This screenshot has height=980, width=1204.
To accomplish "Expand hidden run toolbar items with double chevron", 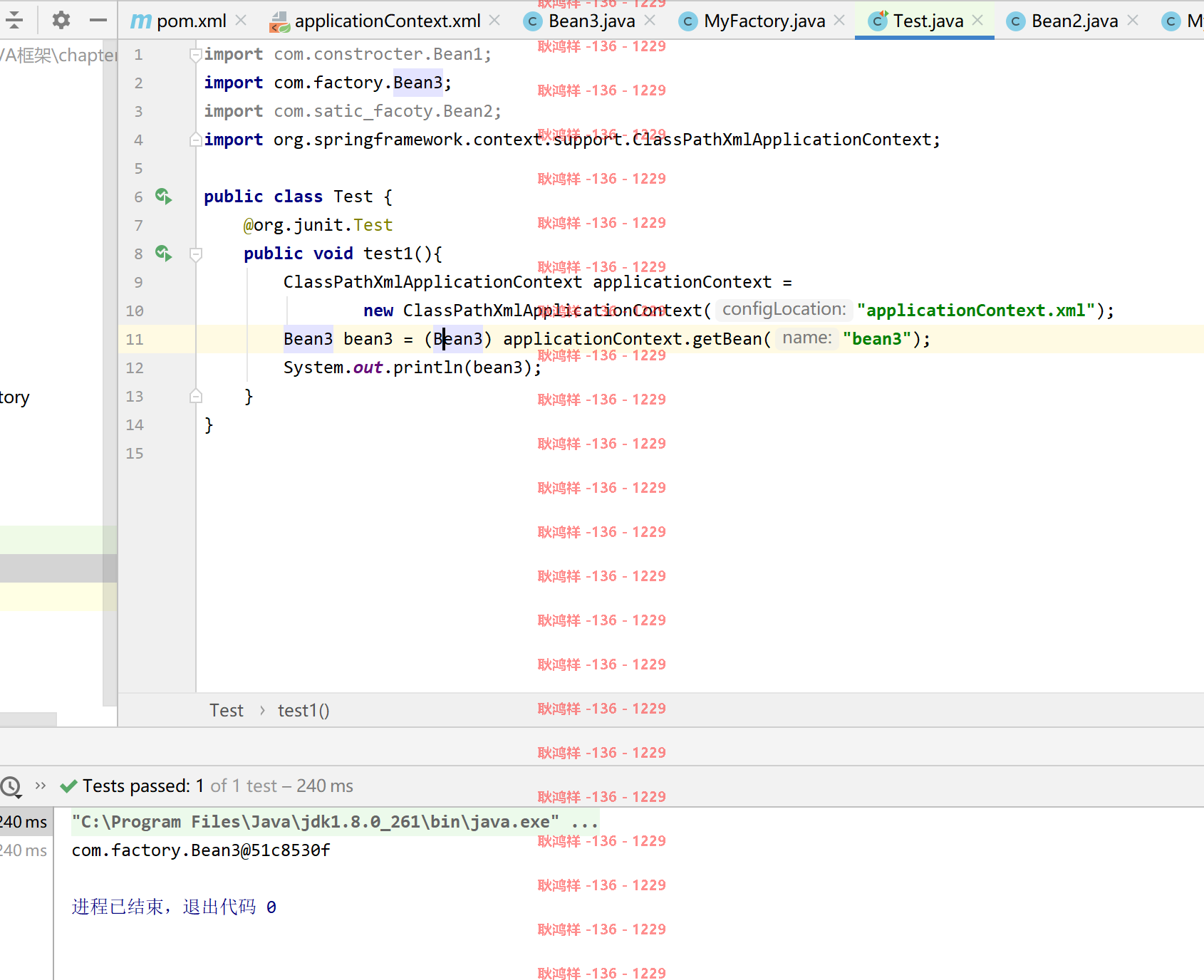I will pos(41,786).
